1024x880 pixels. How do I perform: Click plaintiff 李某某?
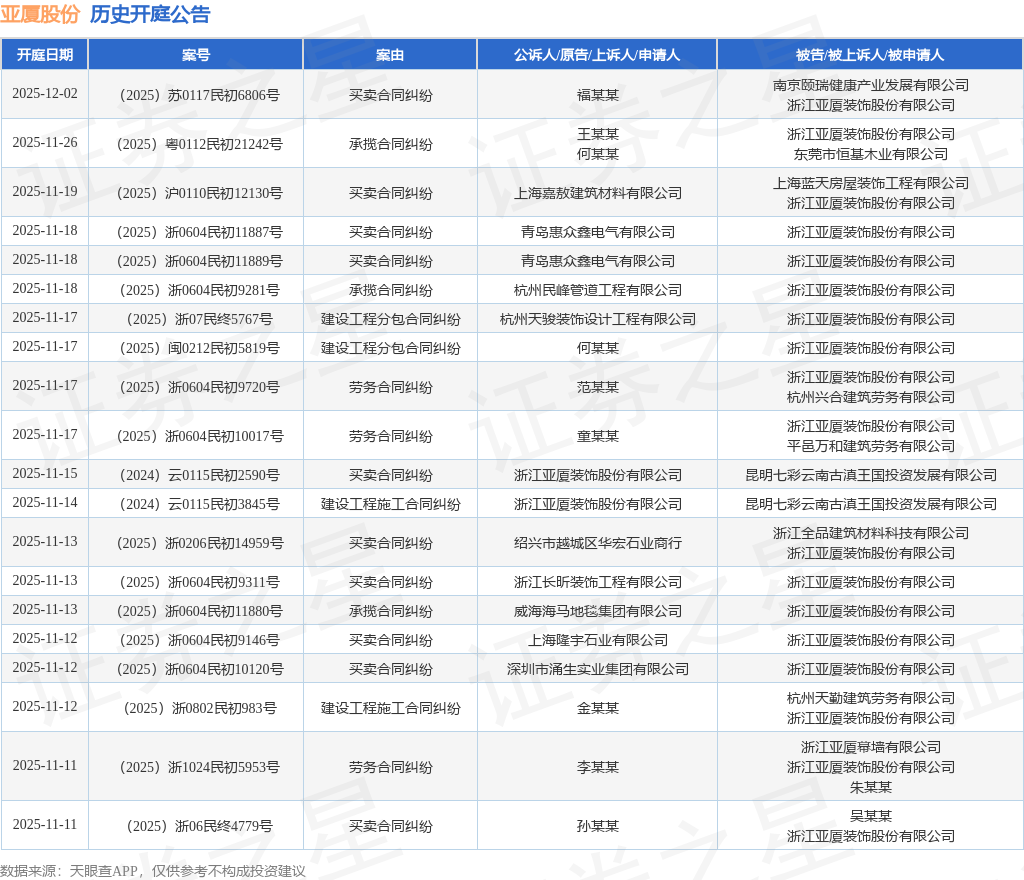pyautogui.click(x=598, y=768)
